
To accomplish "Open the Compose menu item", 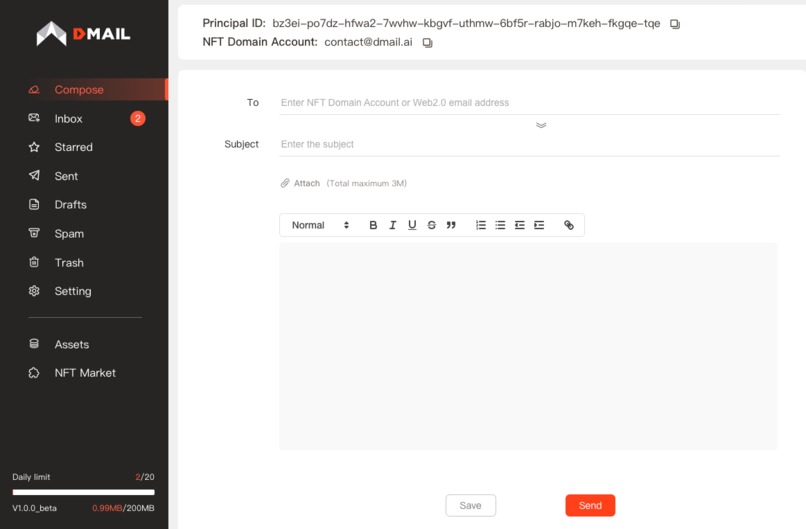I will coord(84,89).
